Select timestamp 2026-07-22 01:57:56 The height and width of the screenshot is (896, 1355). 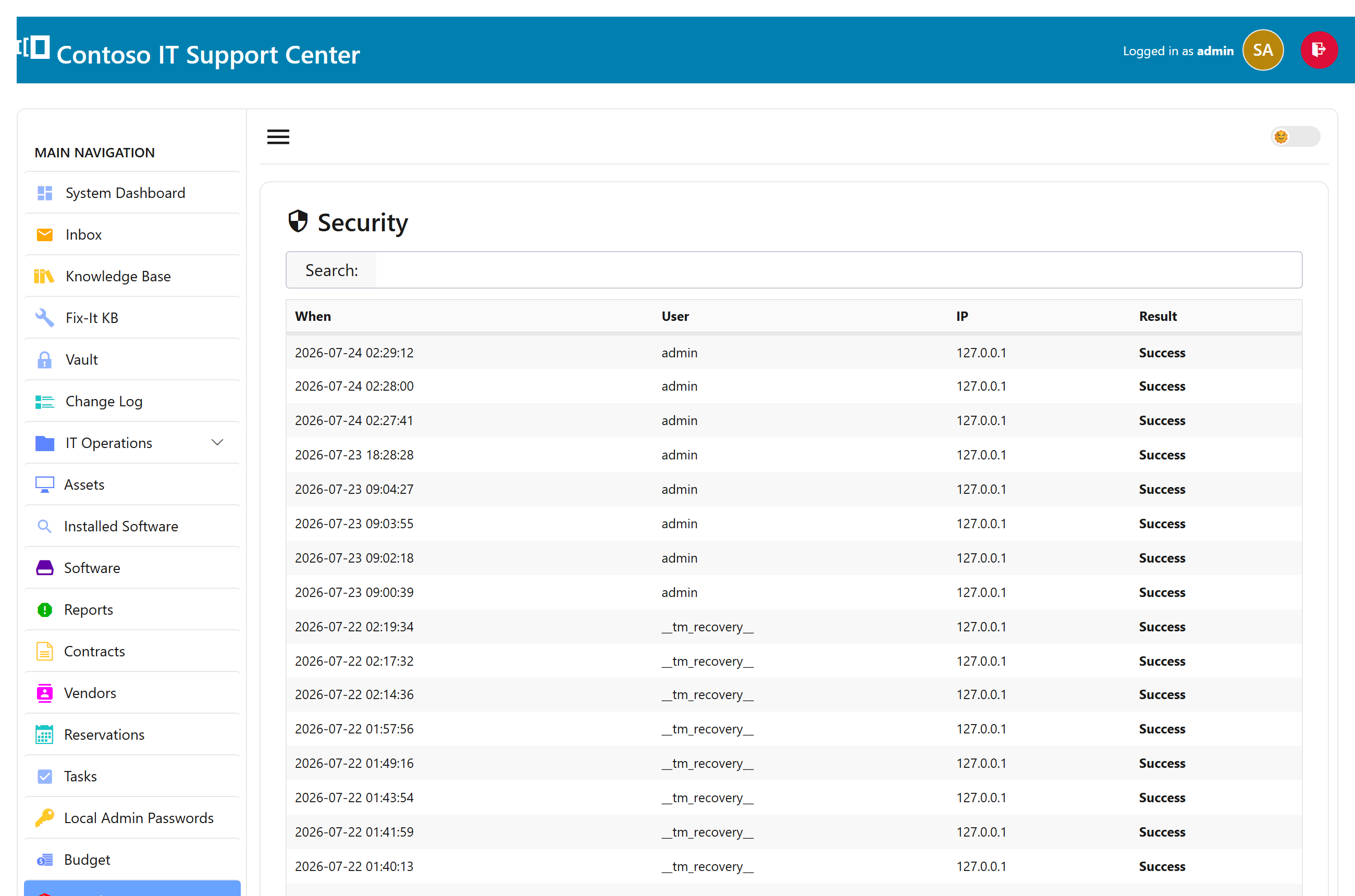(x=354, y=729)
